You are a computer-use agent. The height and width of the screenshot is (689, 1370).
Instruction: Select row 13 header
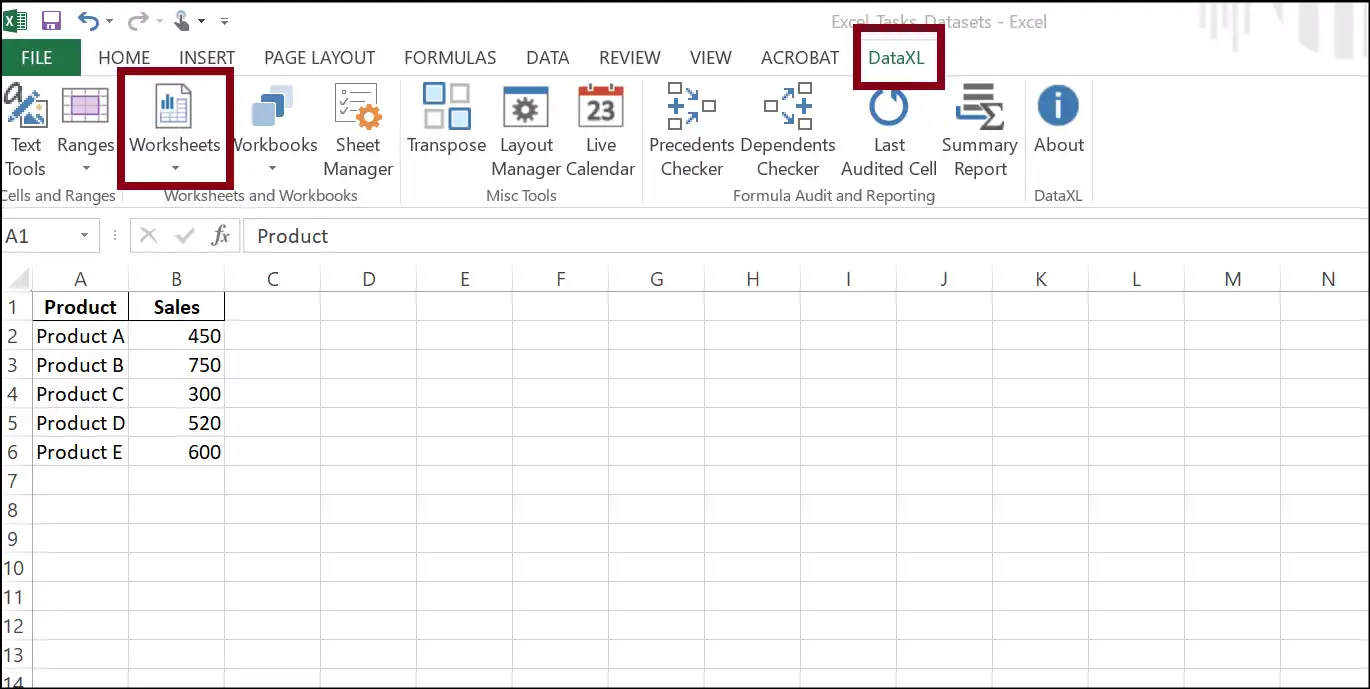[x=15, y=655]
